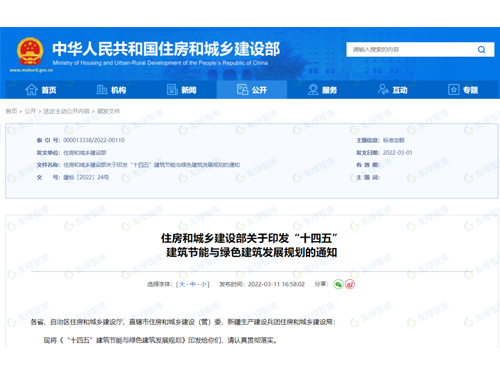Viewport: 500px width, 375px height.
Task: Go to 部发文件 in the breadcrumb
Action: [108, 111]
